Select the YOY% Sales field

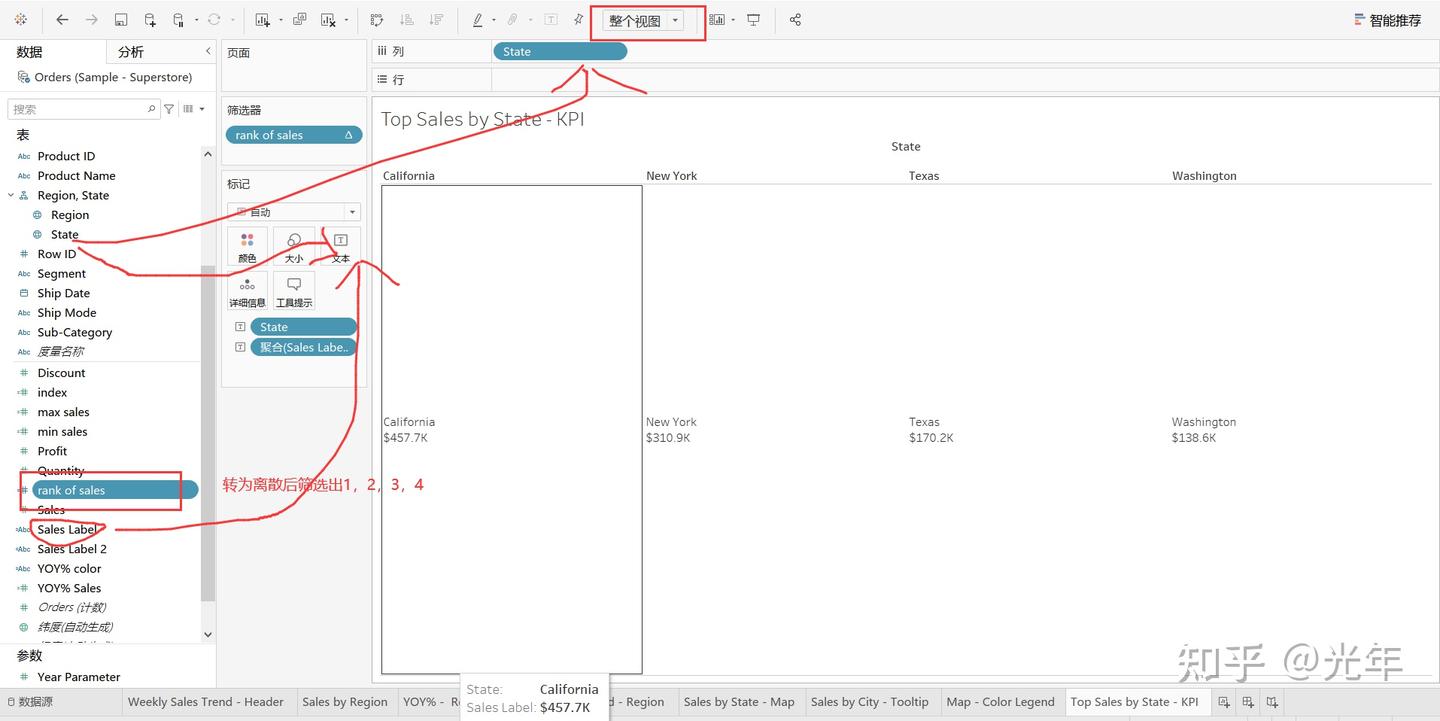coord(69,588)
